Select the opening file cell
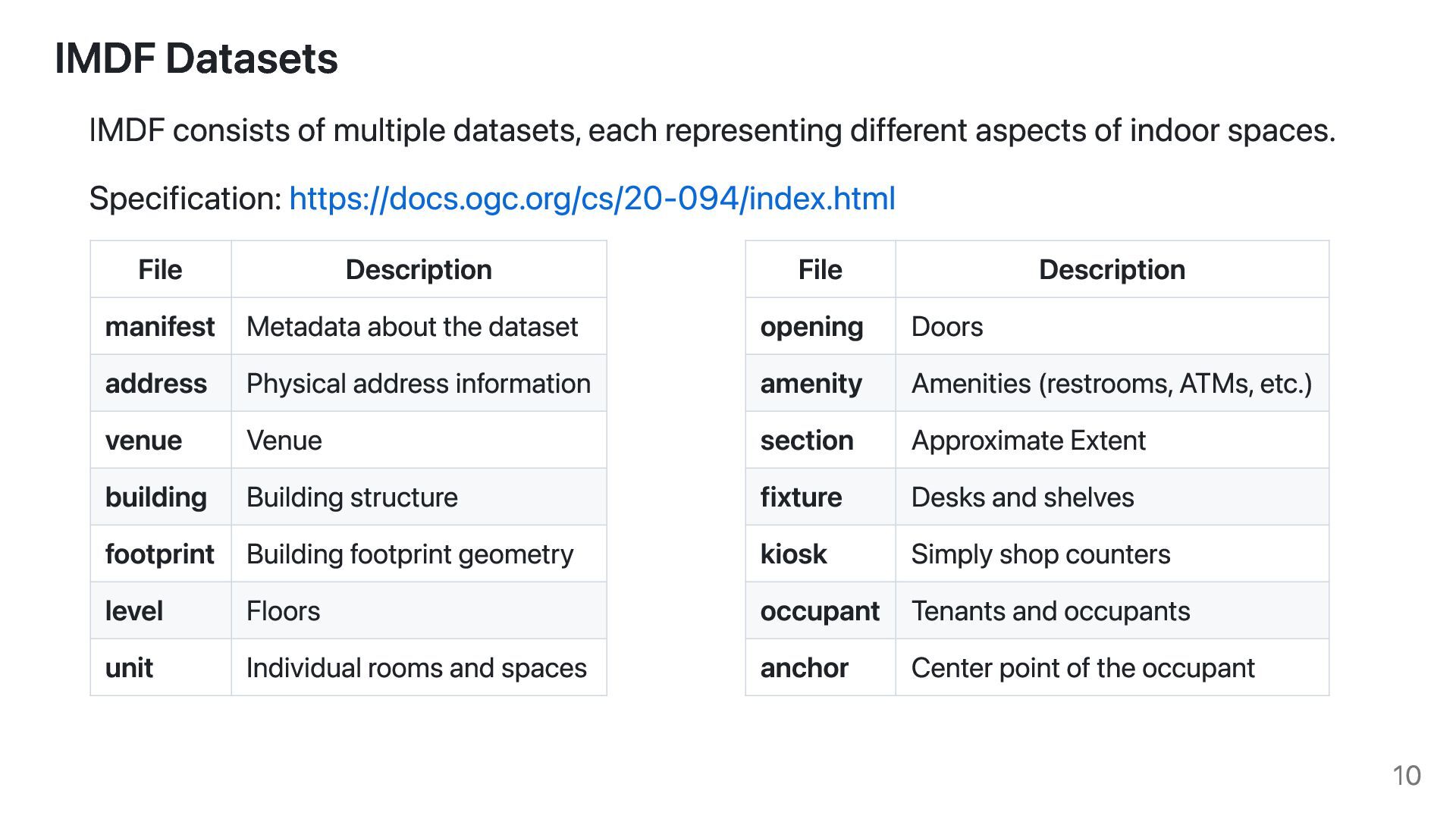This screenshot has width=1456, height=819. pos(811,327)
